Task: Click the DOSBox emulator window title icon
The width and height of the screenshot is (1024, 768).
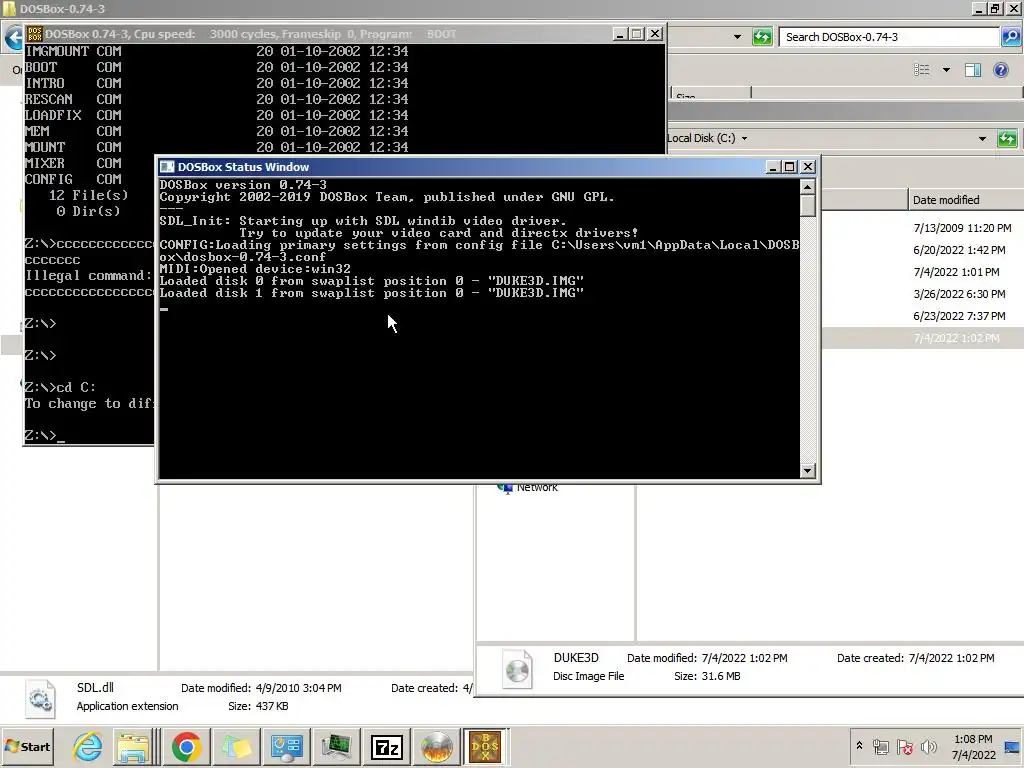Action: tap(35, 34)
